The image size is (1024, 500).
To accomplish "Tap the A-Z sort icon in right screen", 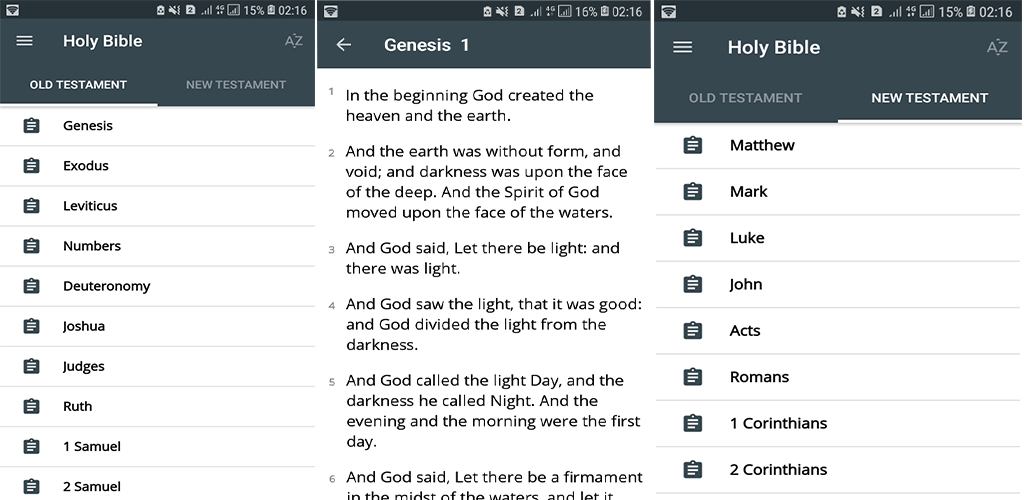I will [x=996, y=47].
